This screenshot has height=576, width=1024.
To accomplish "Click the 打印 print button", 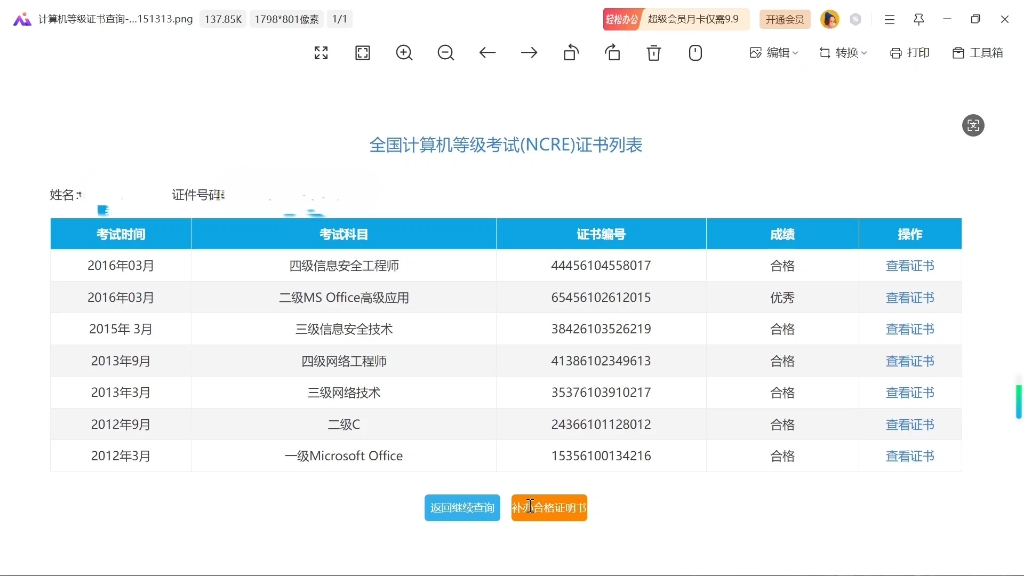I will [x=910, y=53].
